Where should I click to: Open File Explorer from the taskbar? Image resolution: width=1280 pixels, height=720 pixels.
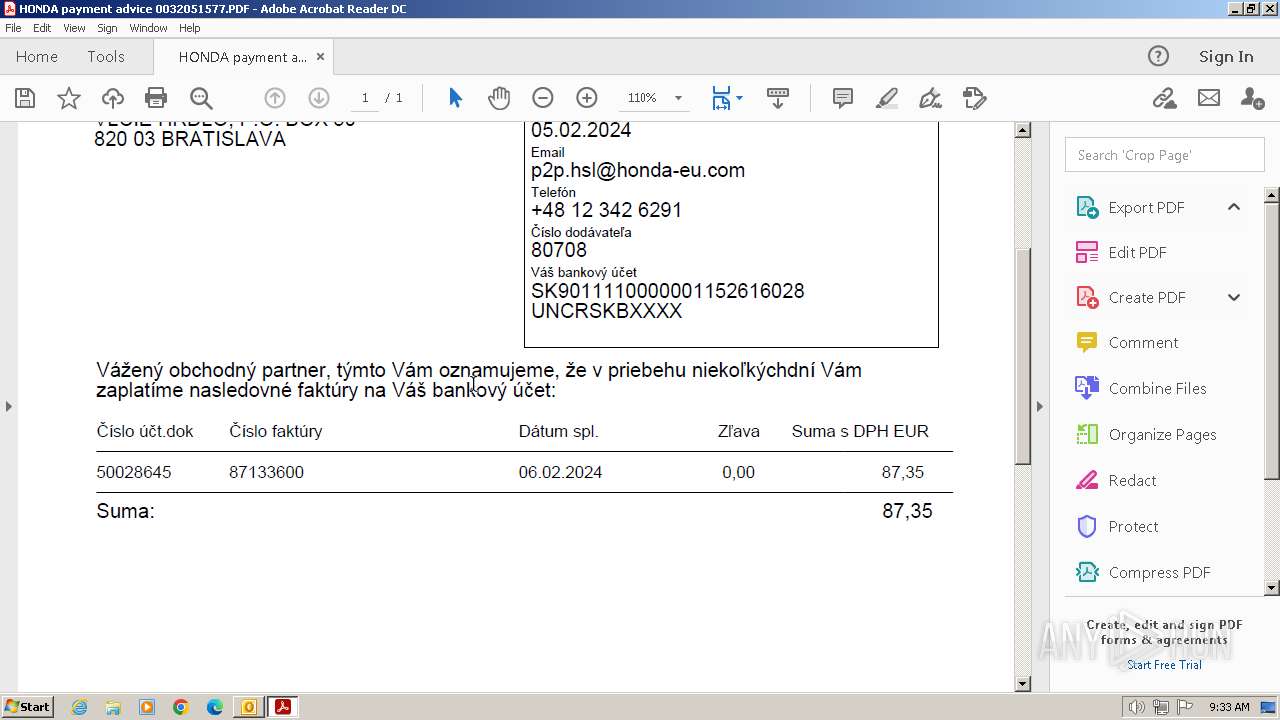pos(113,707)
